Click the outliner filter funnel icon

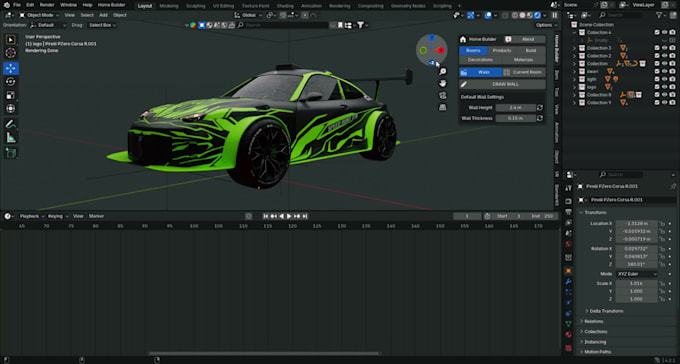pyautogui.click(x=659, y=15)
